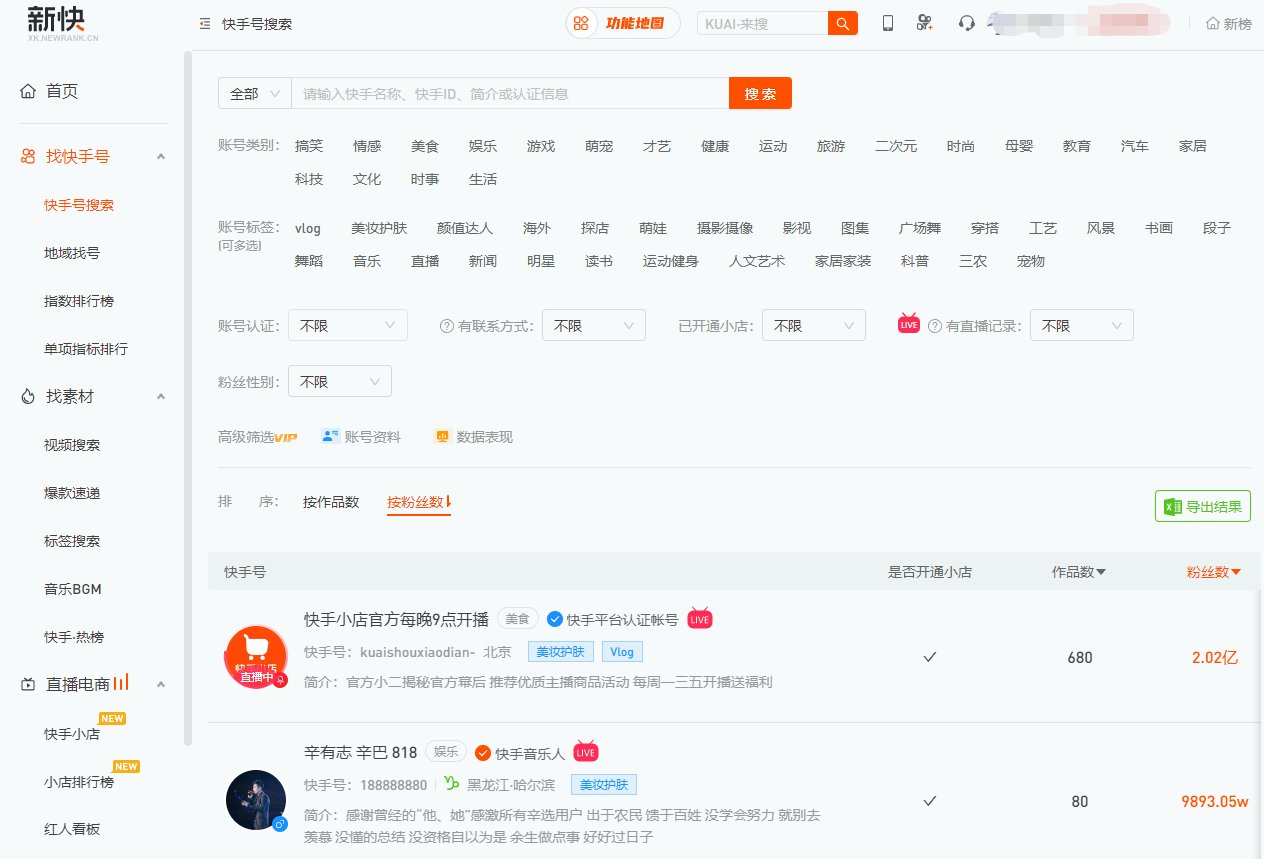This screenshot has width=1264, height=859.
Task: Focus the KUAI-来搜 top search box
Action: tap(763, 23)
